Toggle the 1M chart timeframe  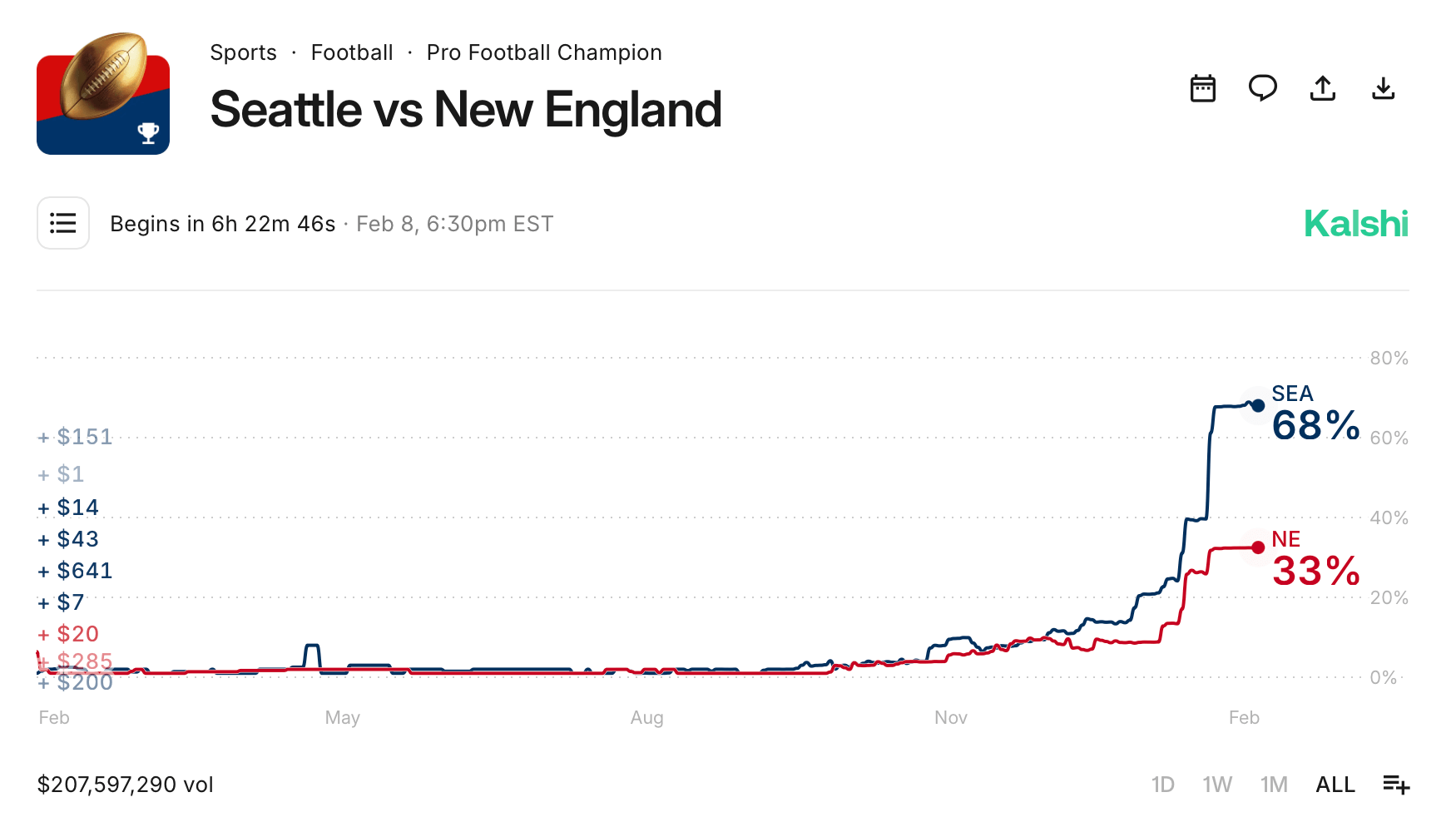coord(1273,784)
